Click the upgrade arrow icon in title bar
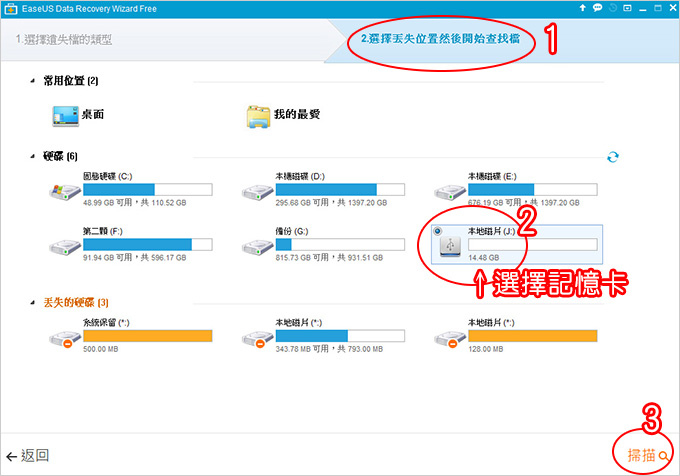680x476 pixels. 582,8
